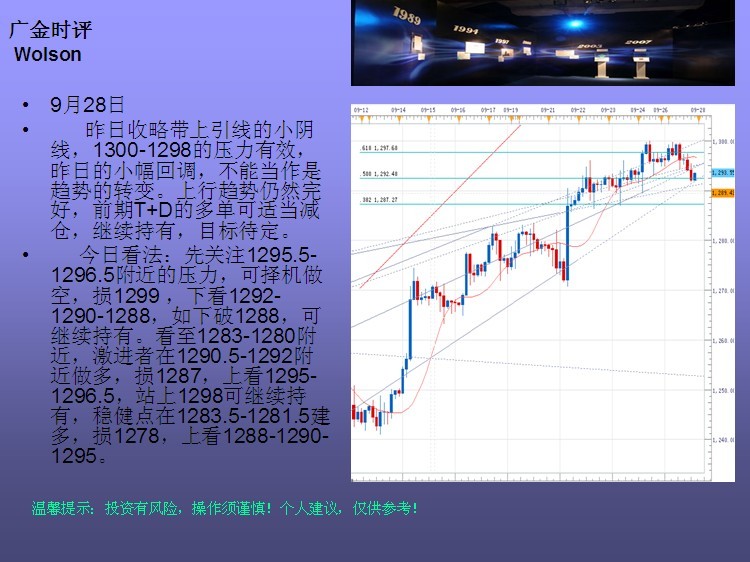Click the blue current price tag on axis
This screenshot has height=562, width=750.
point(721,173)
